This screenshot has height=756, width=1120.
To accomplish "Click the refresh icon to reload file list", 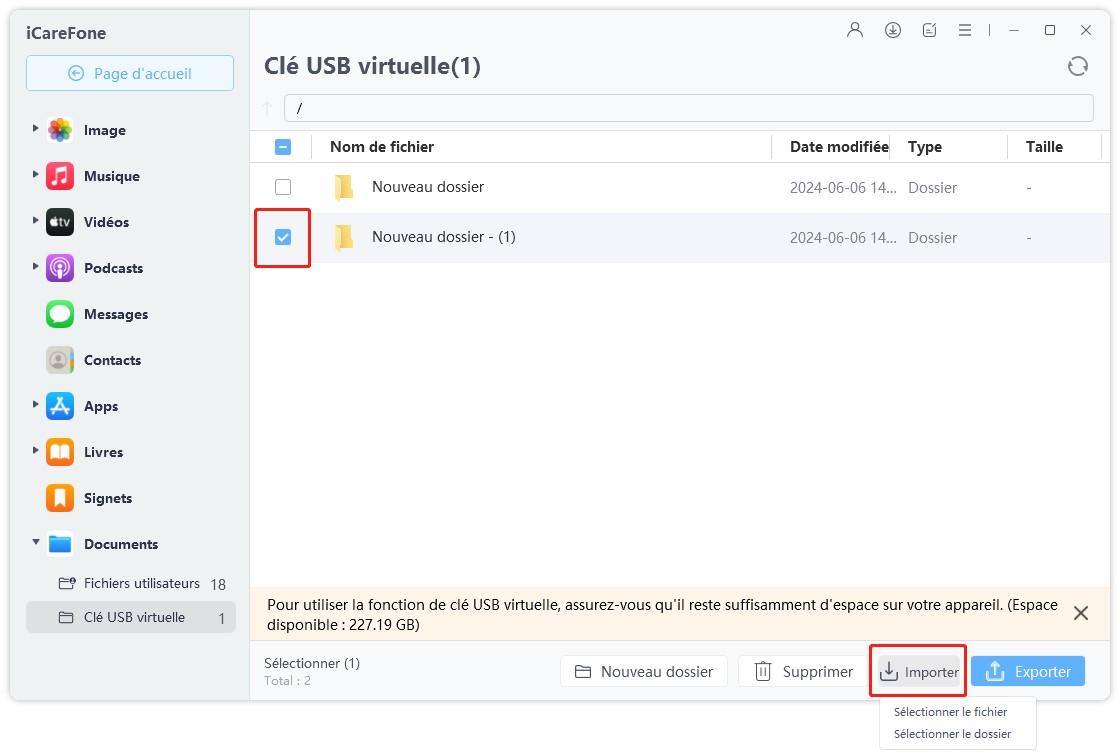I will click(x=1077, y=66).
